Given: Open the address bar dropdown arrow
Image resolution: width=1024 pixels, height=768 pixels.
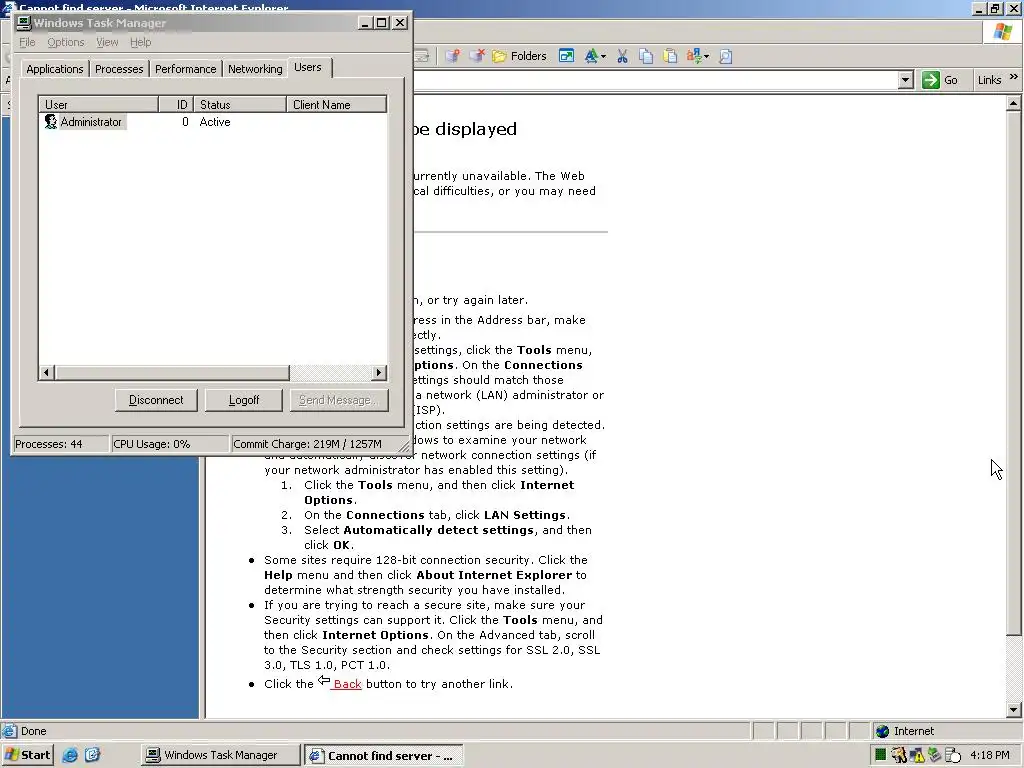Looking at the screenshot, I should 905,80.
